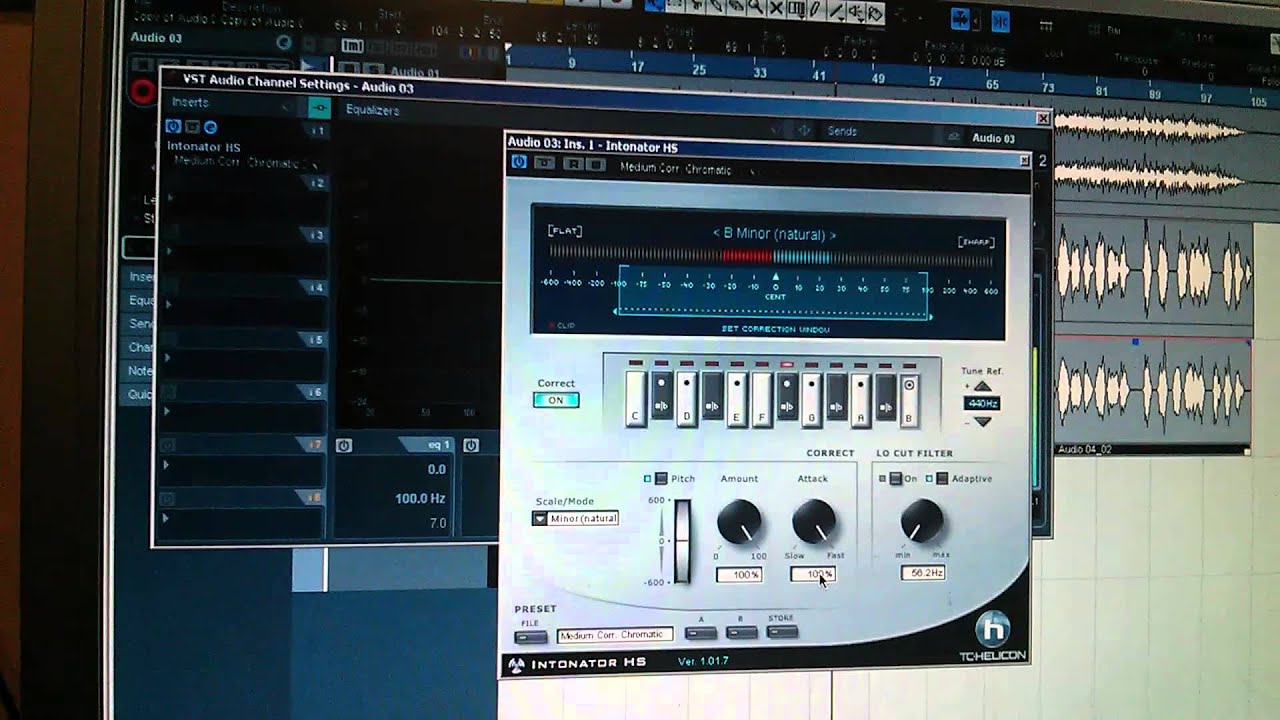Select the Intonator HS insert slot
Image resolution: width=1280 pixels, height=720 pixels.
point(204,146)
